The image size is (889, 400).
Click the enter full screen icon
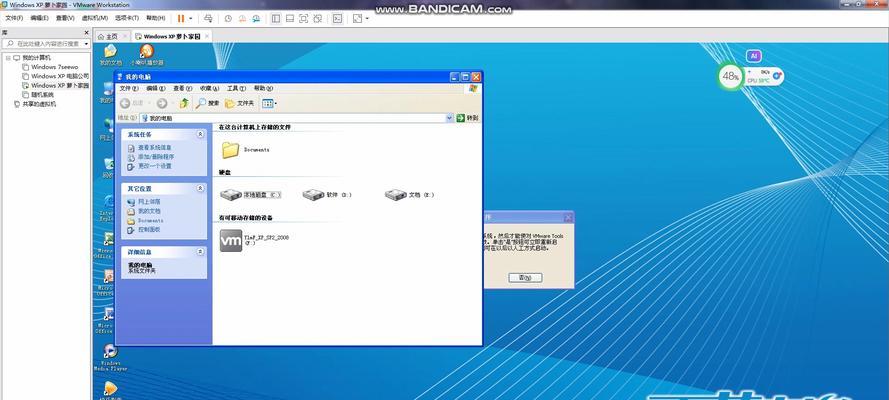(x=303, y=18)
